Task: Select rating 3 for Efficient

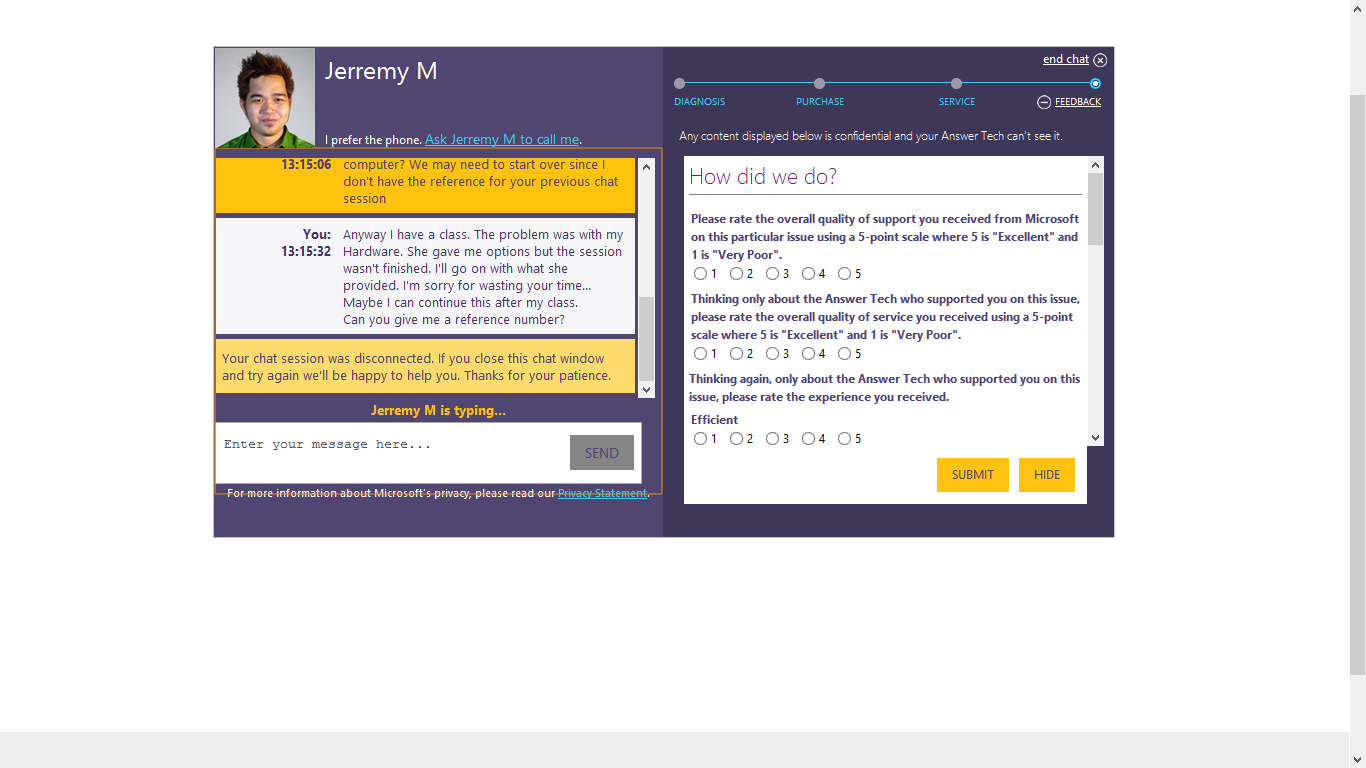Action: 772,439
